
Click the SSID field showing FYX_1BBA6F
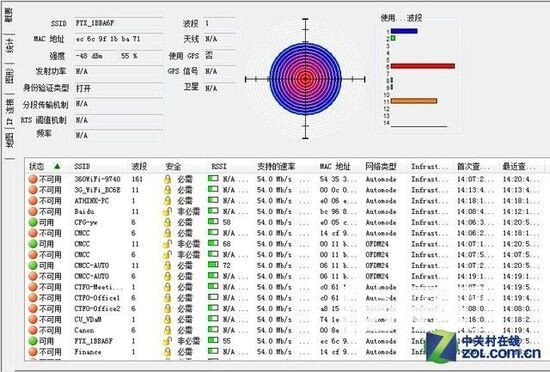(x=119, y=23)
